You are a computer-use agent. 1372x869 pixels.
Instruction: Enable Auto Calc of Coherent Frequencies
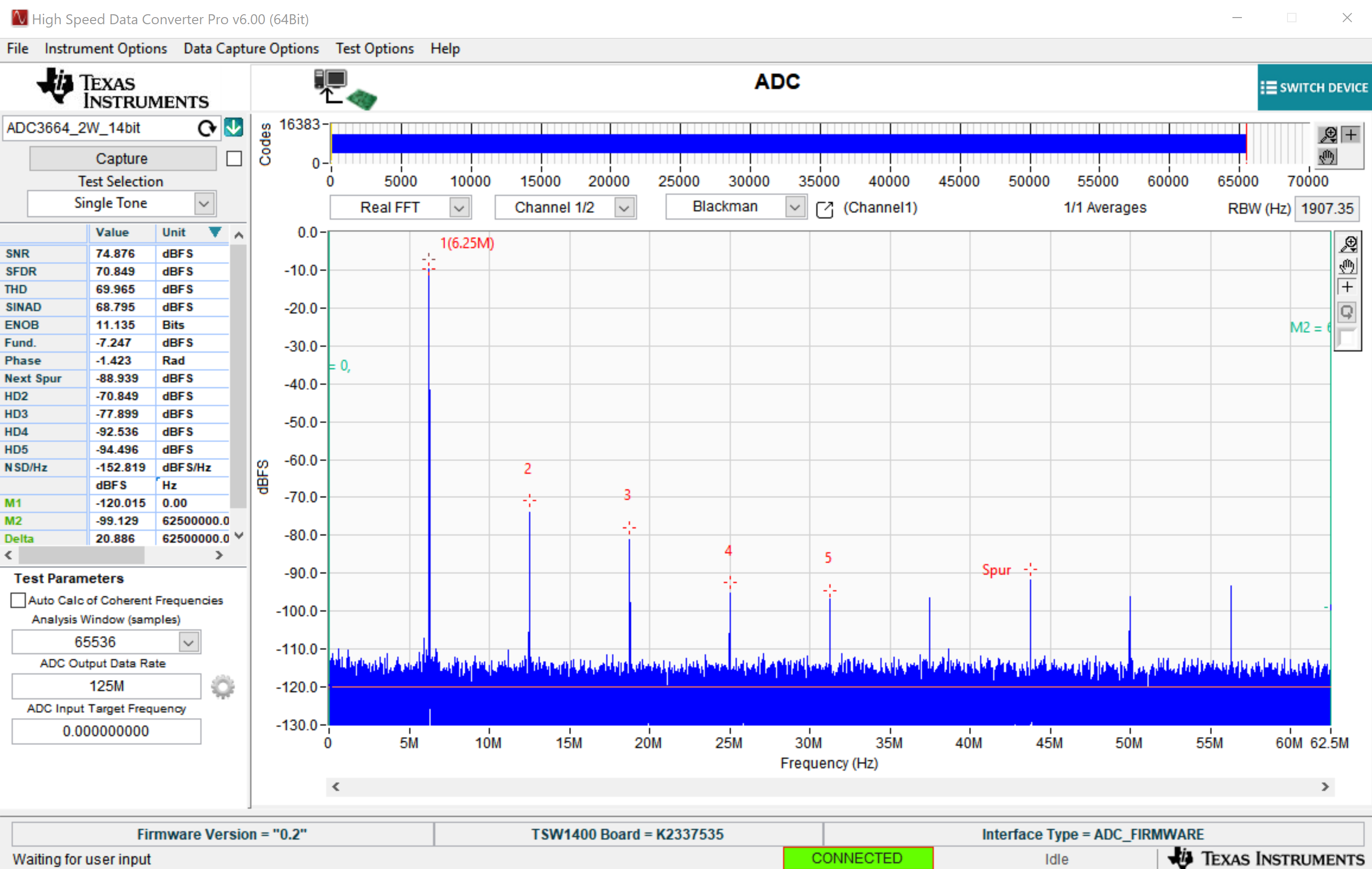[x=18, y=600]
